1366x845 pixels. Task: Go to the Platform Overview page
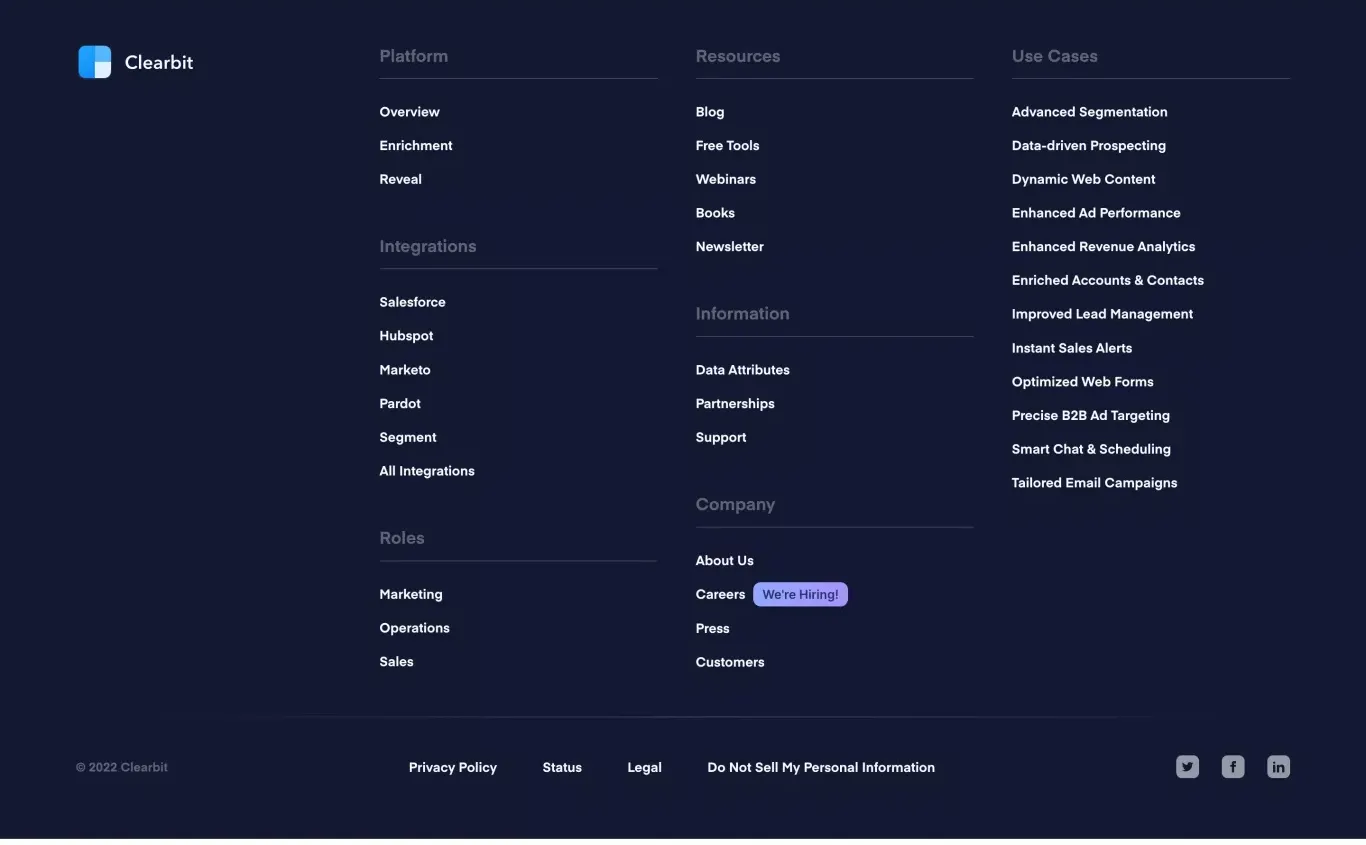(x=409, y=112)
